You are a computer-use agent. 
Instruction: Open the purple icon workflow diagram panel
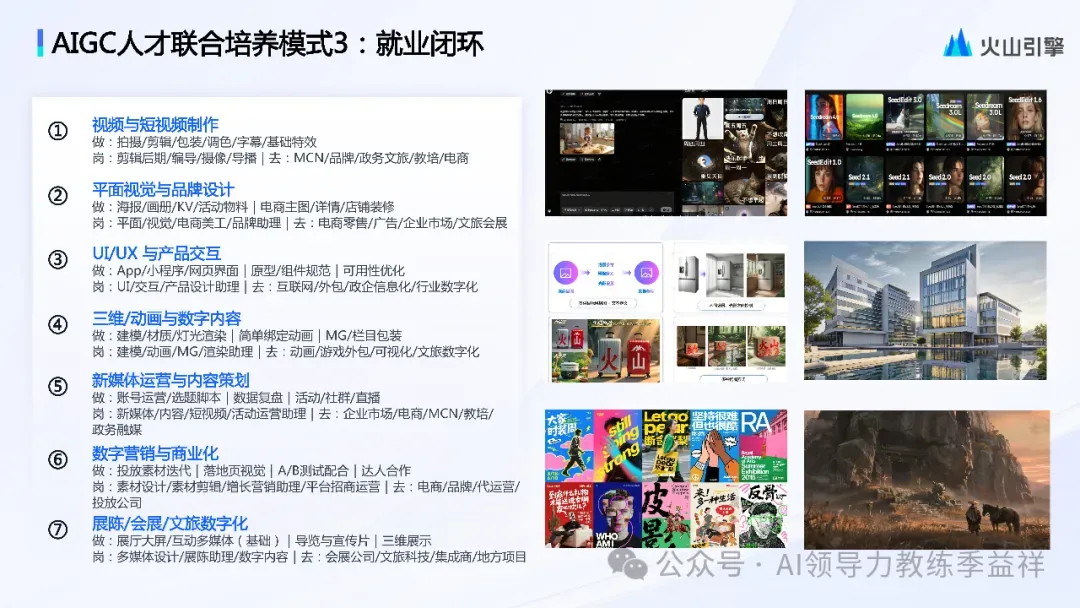(605, 278)
